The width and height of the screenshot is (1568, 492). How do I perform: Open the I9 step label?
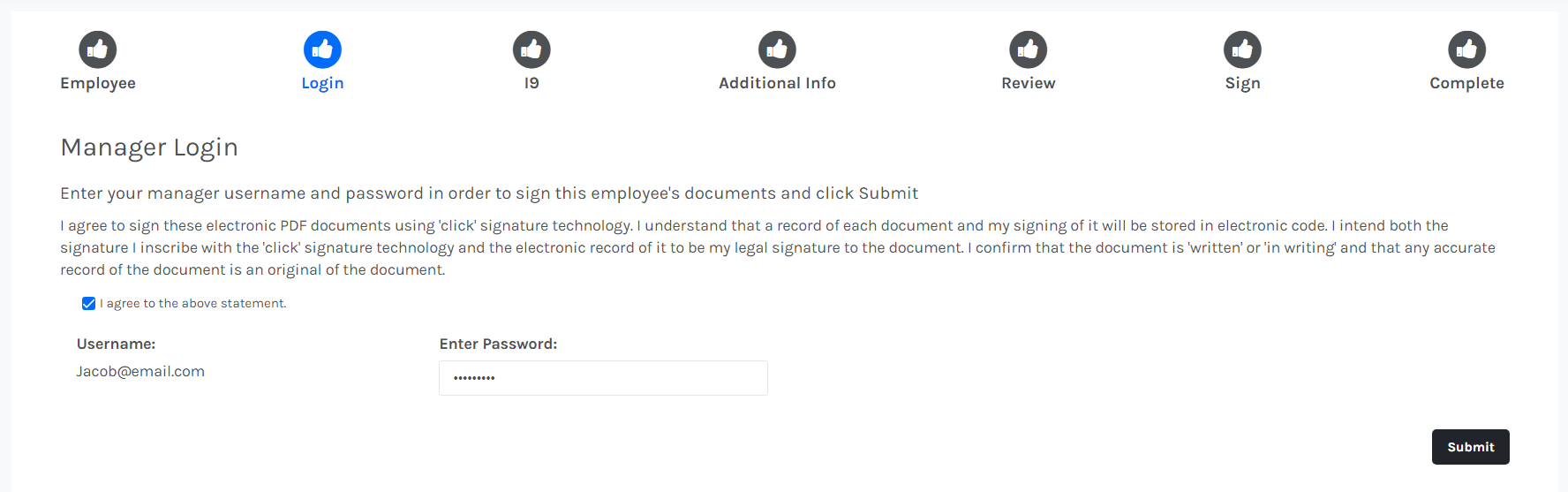pyautogui.click(x=531, y=83)
